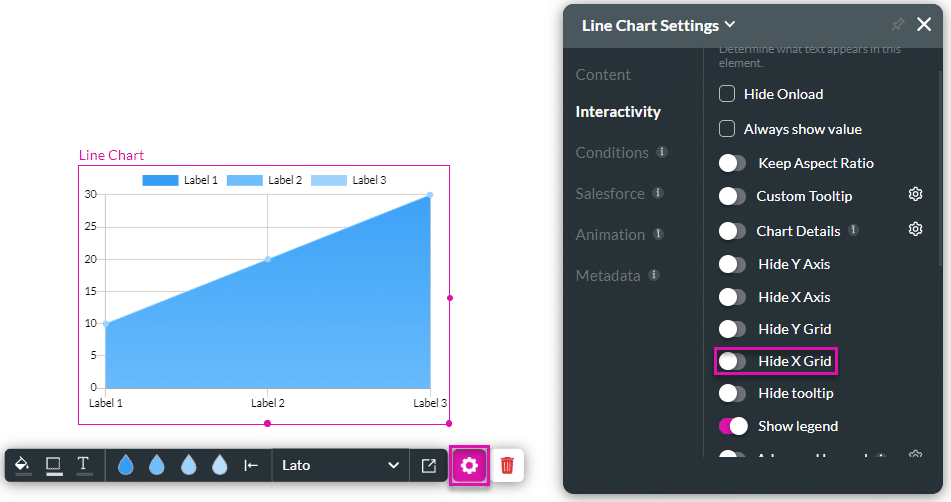Pick the darkest blue droplet color
The image size is (951, 502).
coord(126,465)
